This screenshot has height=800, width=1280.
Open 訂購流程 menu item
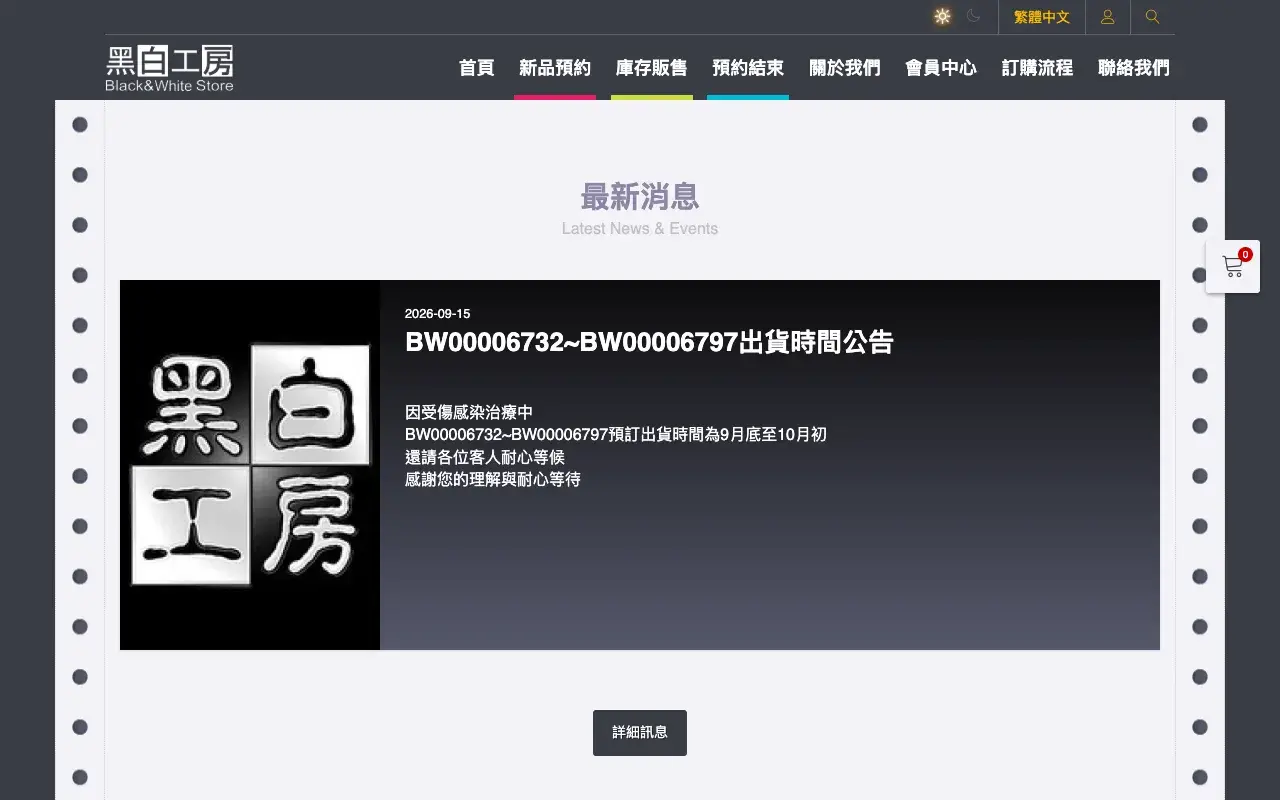pyautogui.click(x=1037, y=68)
